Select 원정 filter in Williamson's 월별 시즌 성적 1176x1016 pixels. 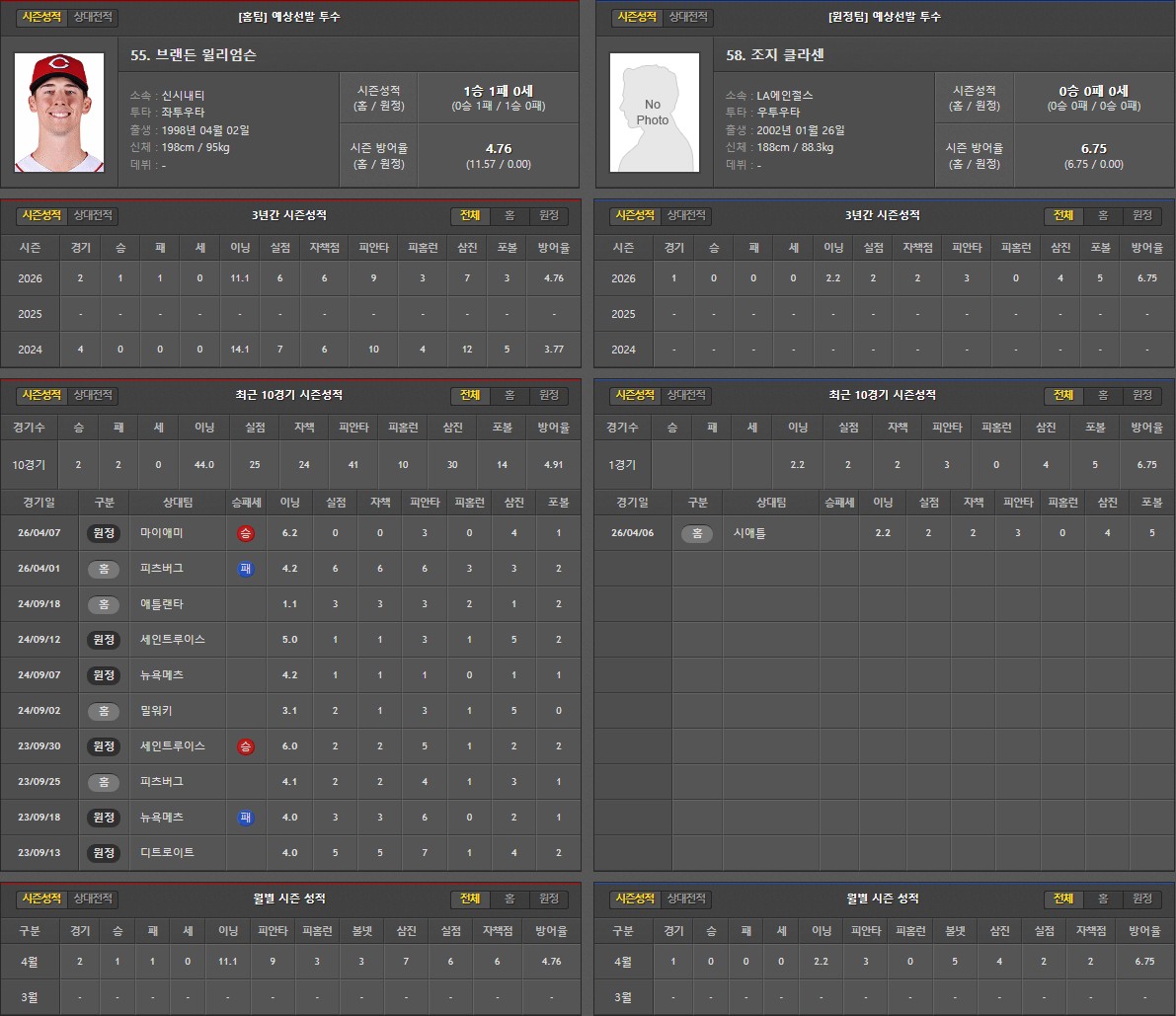[x=549, y=899]
